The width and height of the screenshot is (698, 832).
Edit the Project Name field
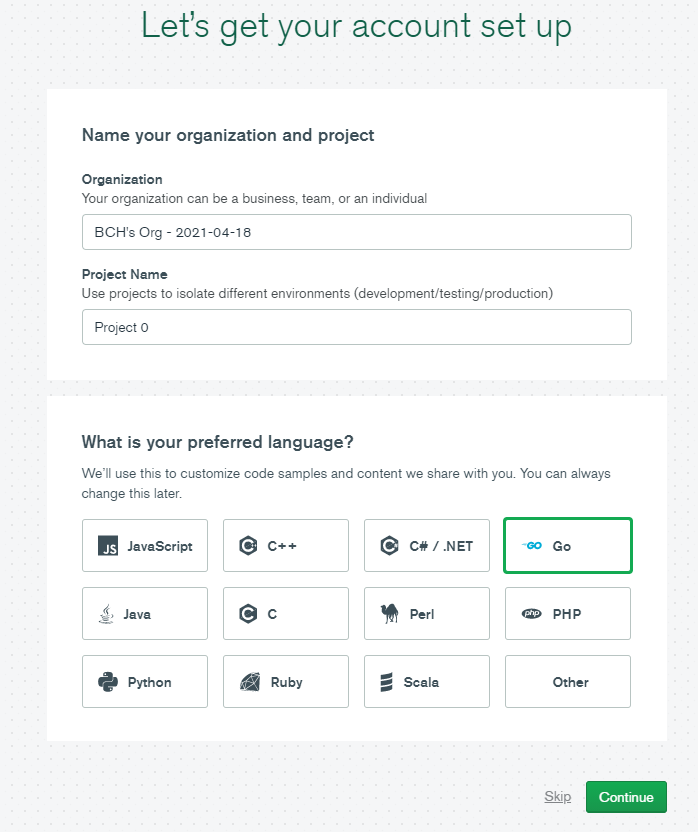point(357,327)
